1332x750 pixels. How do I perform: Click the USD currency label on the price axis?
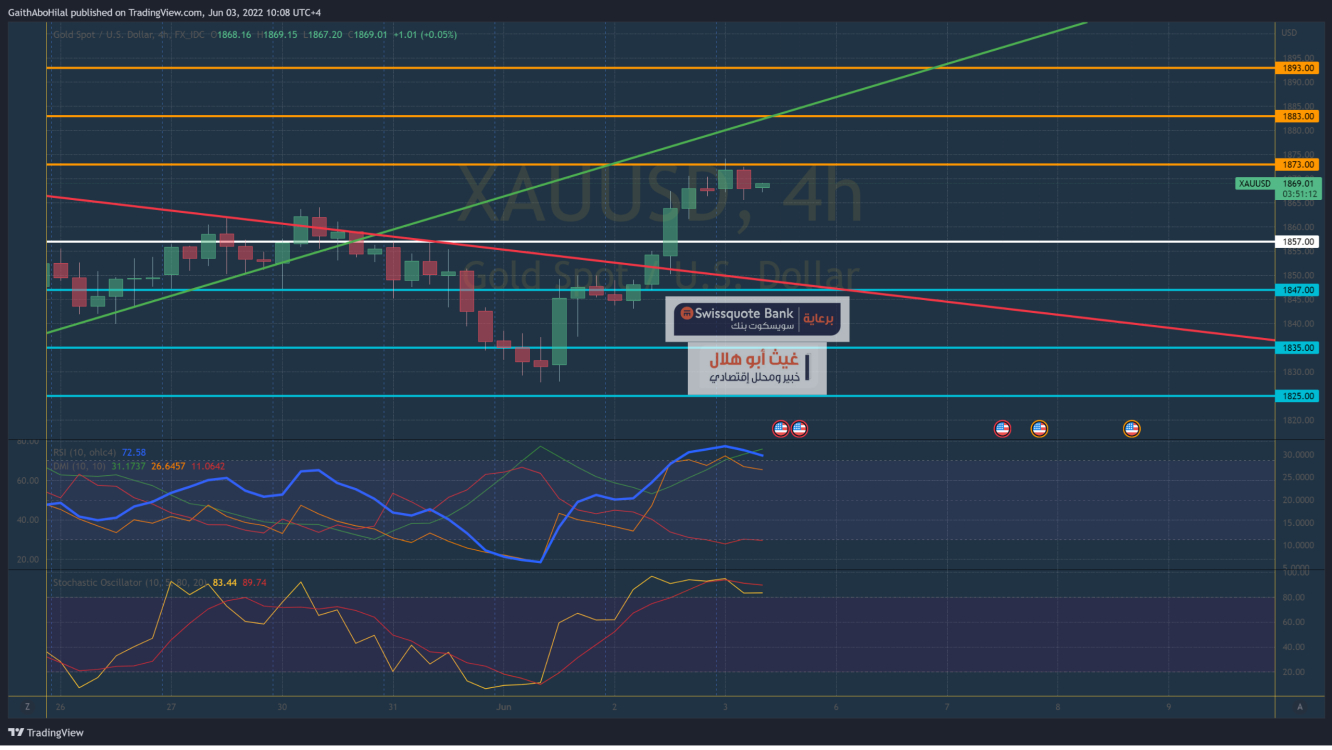pyautogui.click(x=1289, y=33)
